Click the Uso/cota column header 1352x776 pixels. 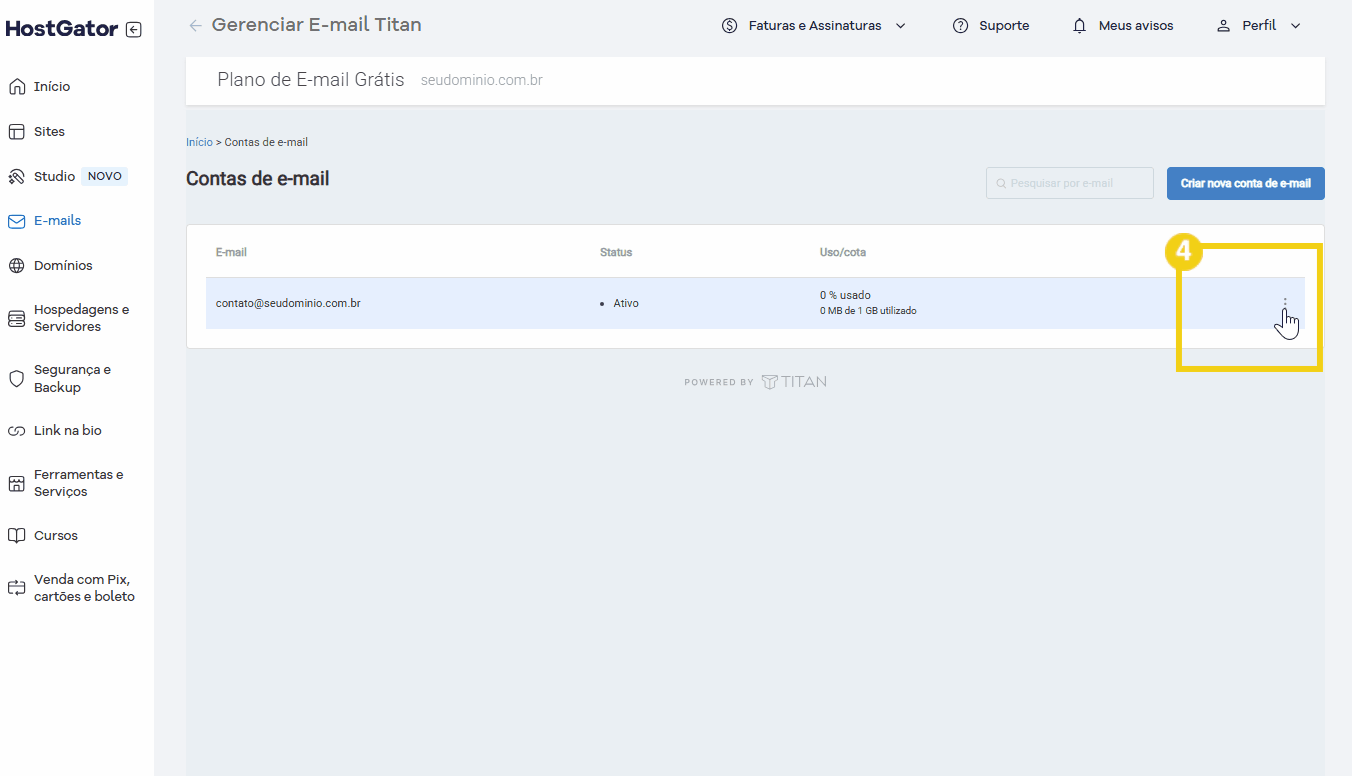click(843, 252)
